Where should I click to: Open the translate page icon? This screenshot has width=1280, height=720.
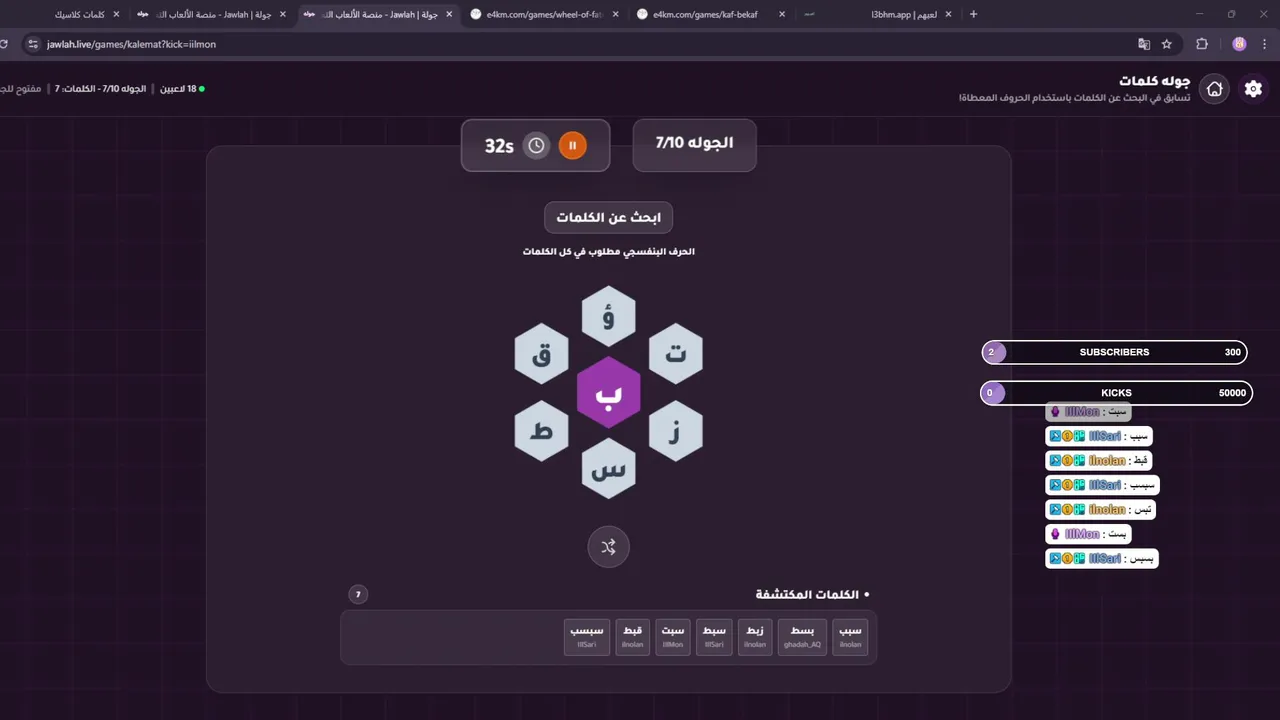[1144, 44]
